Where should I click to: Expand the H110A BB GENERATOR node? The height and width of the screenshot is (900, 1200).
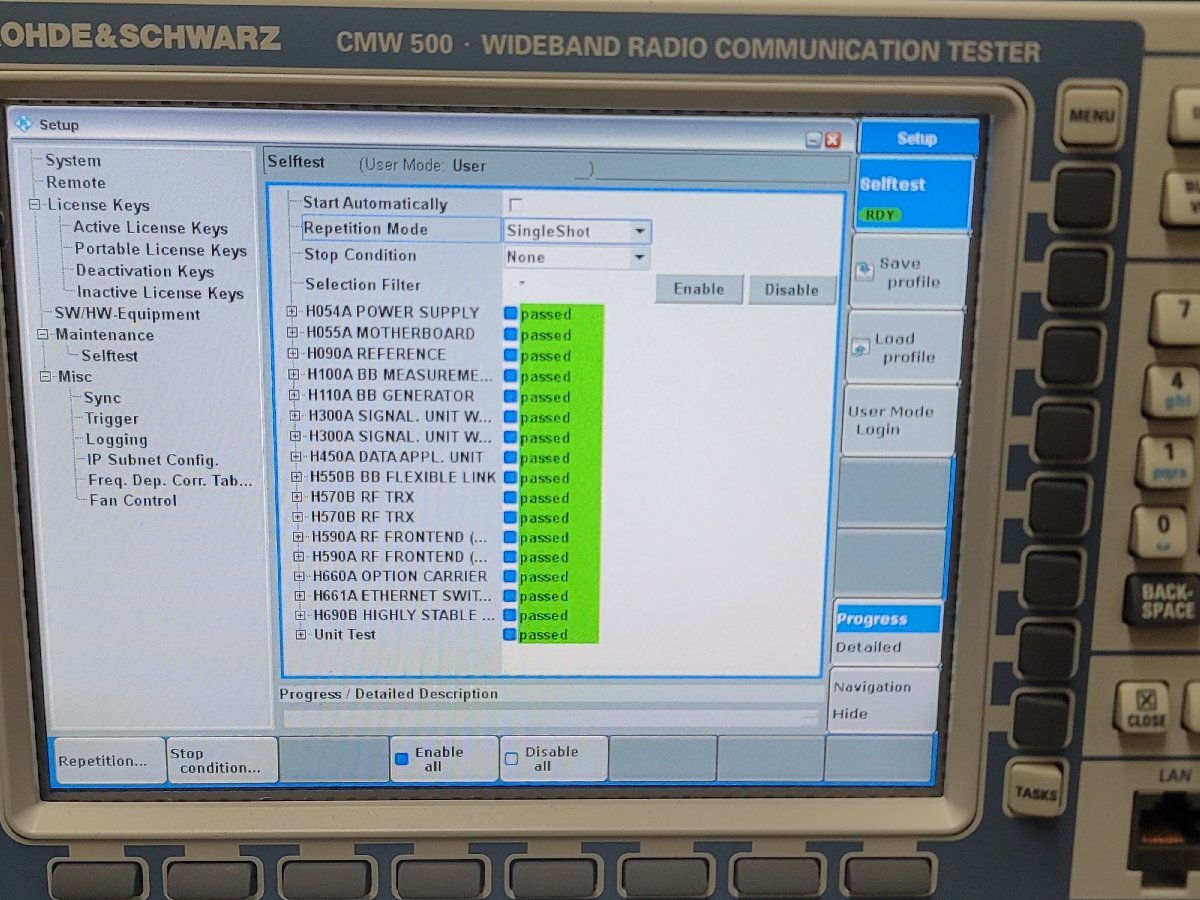click(x=295, y=395)
